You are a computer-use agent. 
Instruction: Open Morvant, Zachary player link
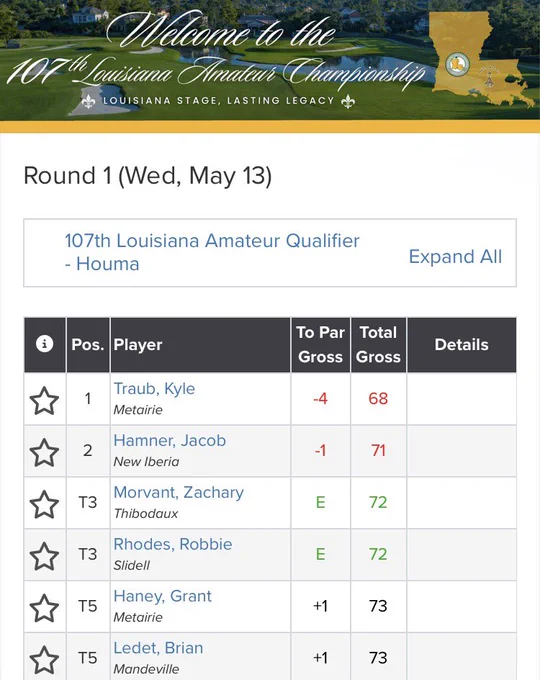(x=179, y=492)
